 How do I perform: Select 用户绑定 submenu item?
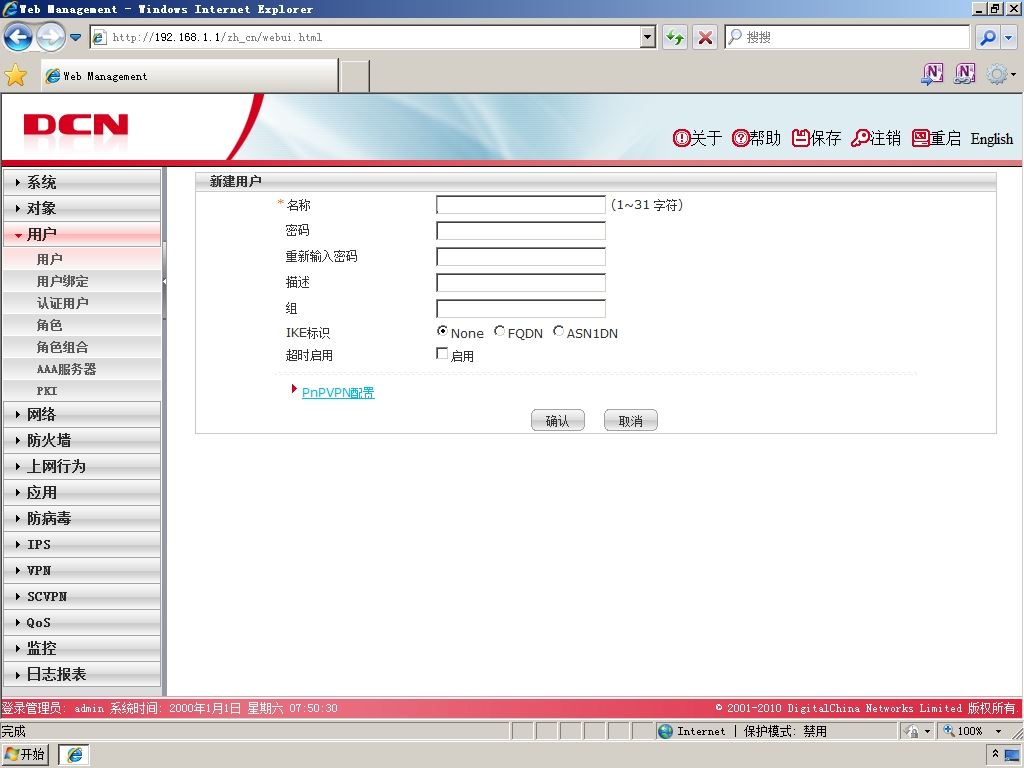click(x=82, y=281)
